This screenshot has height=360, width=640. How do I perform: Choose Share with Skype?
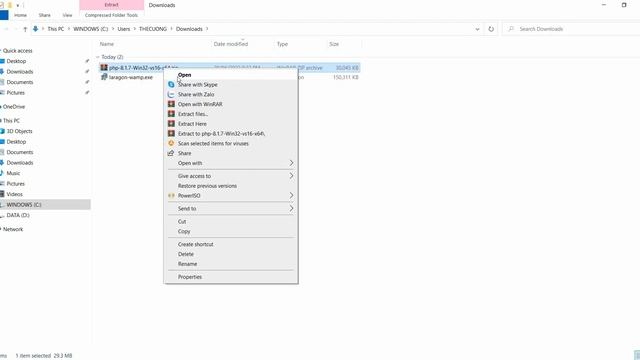point(231,84)
